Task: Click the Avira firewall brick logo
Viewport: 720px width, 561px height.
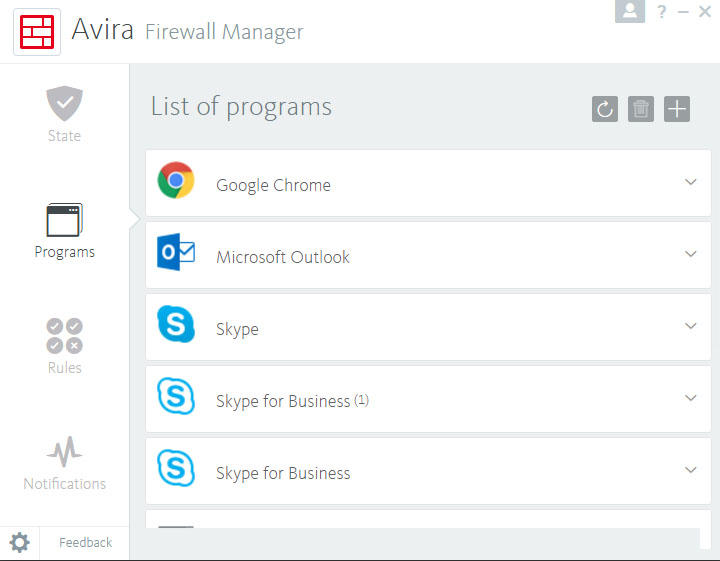Action: click(x=37, y=32)
